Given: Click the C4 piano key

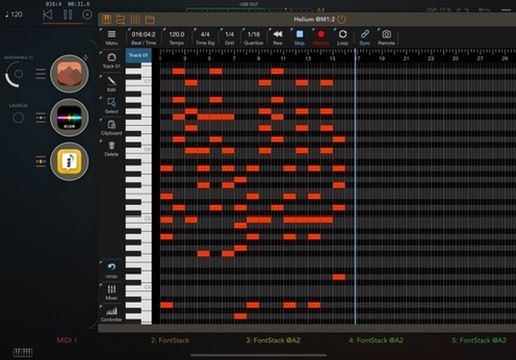Looking at the screenshot, I should tap(138, 287).
